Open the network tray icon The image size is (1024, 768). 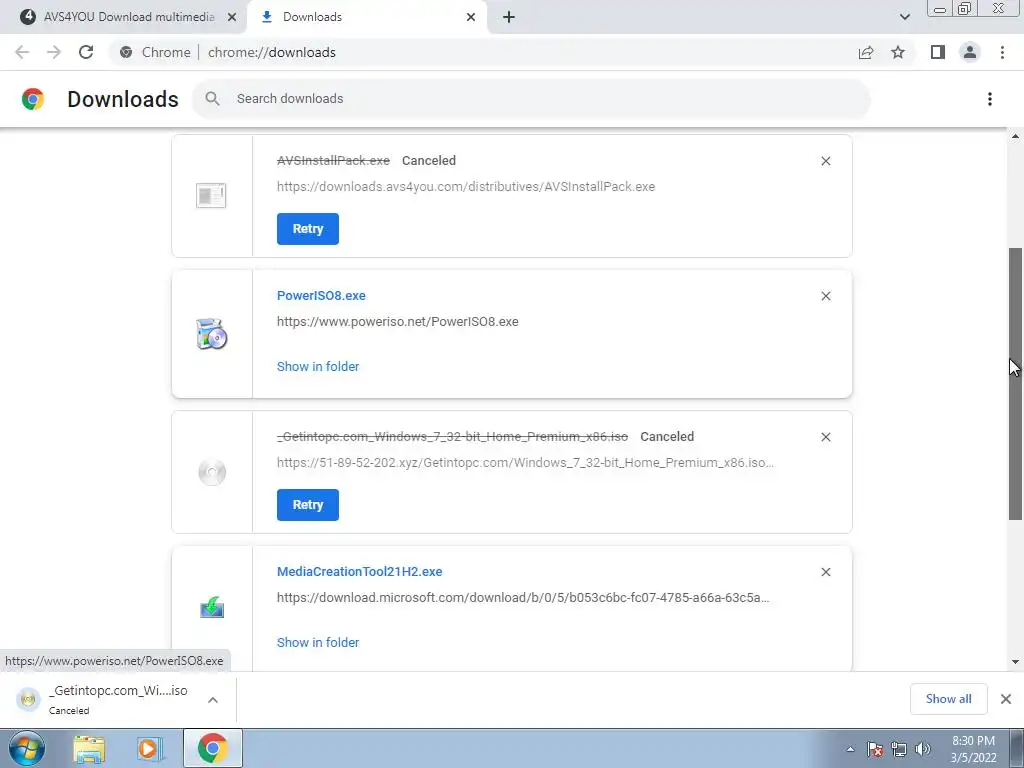[x=899, y=750]
